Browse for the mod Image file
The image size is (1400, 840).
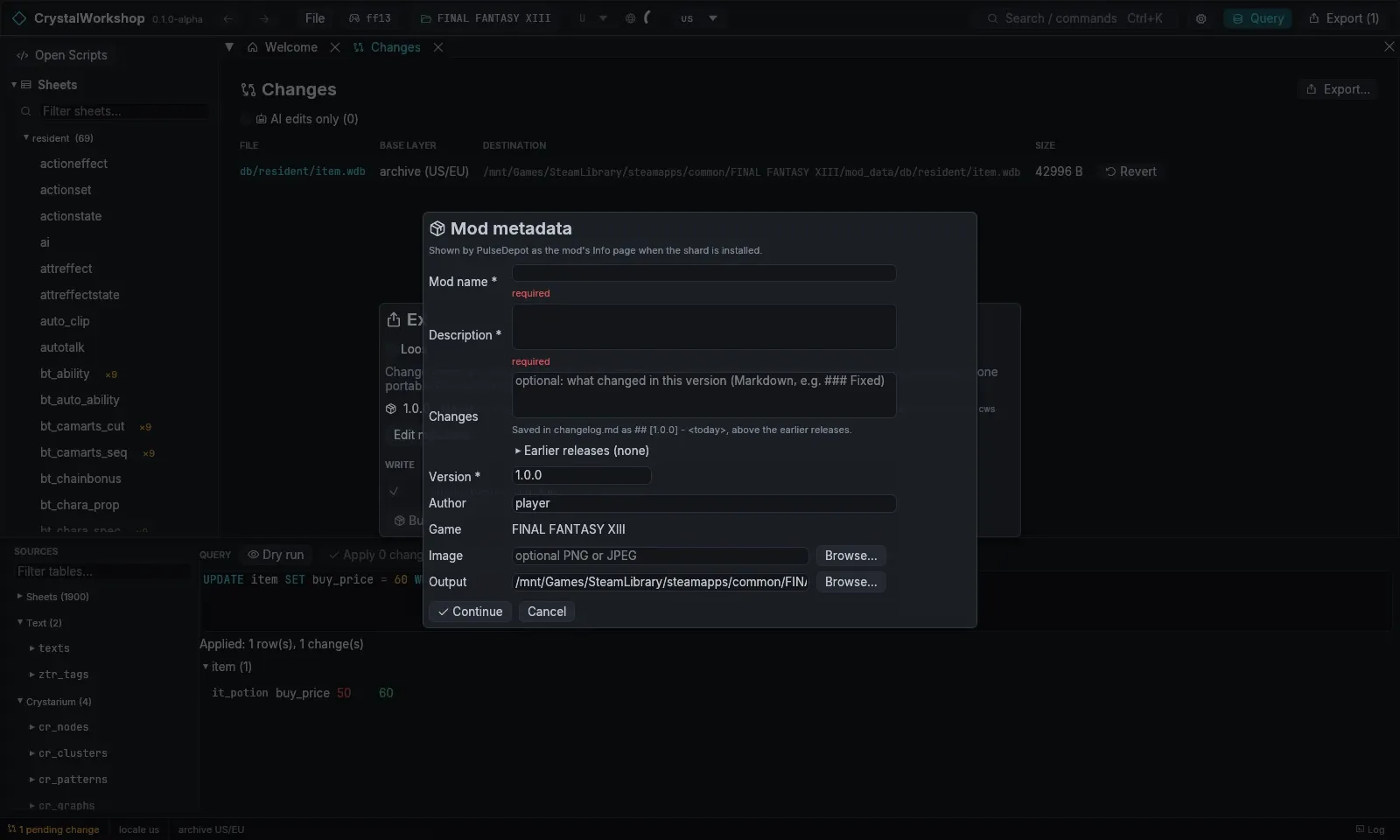point(850,556)
